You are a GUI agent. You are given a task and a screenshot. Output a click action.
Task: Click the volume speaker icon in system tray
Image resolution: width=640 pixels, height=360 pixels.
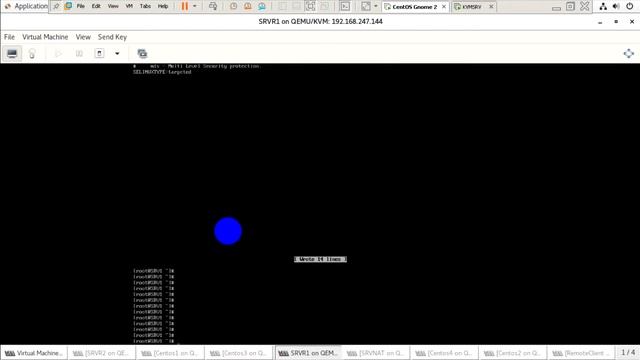click(x=616, y=6)
